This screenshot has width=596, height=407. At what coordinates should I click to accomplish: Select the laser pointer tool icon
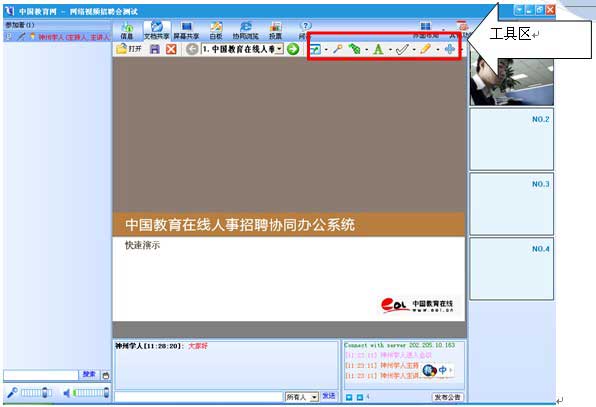tap(338, 49)
